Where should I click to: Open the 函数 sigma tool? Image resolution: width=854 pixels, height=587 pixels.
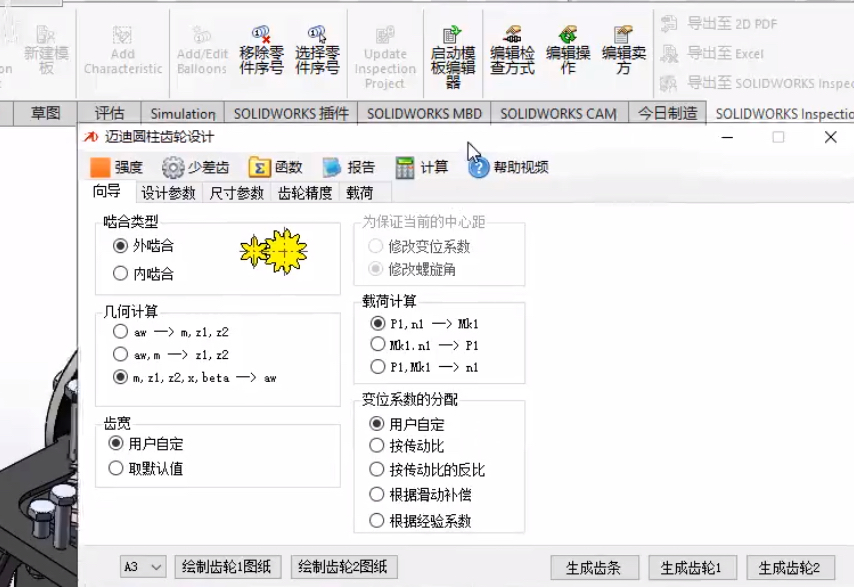tap(275, 167)
